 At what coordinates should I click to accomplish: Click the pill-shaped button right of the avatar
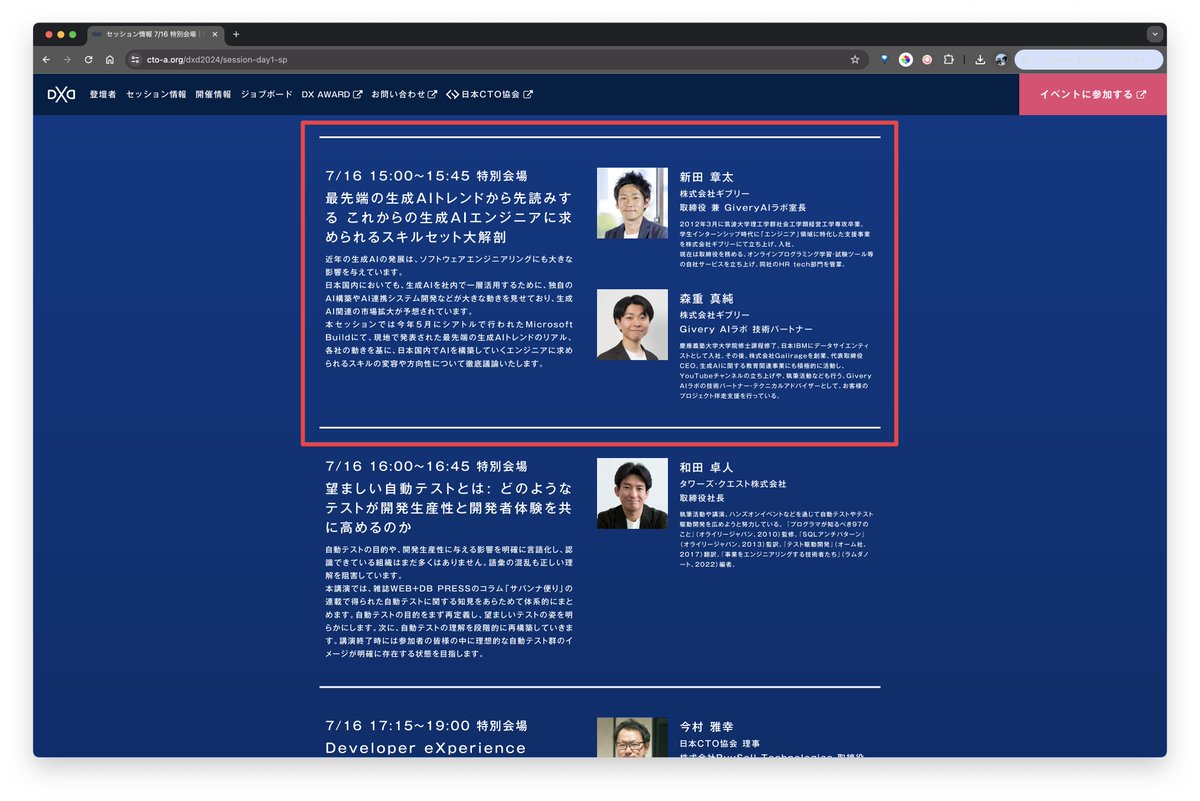click(1088, 60)
